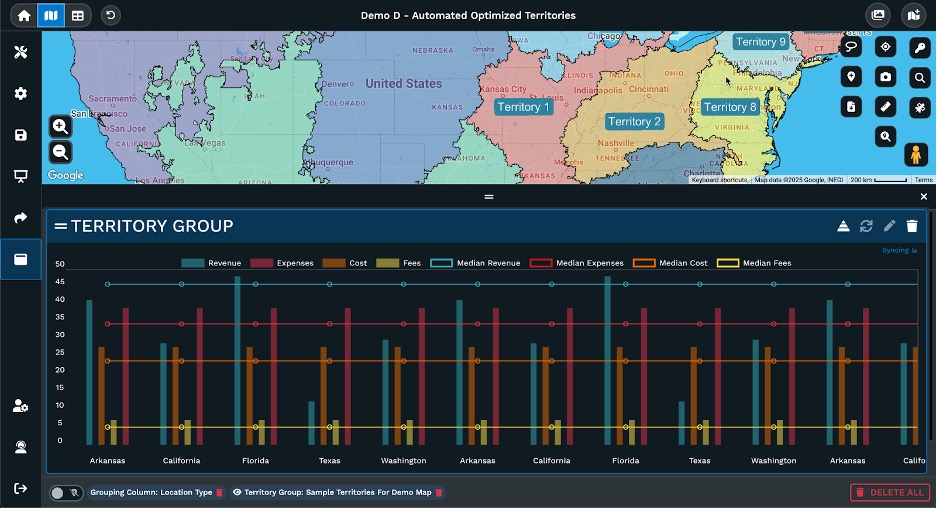Click the DELETE ALL button
This screenshot has height=508, width=936.
(890, 492)
